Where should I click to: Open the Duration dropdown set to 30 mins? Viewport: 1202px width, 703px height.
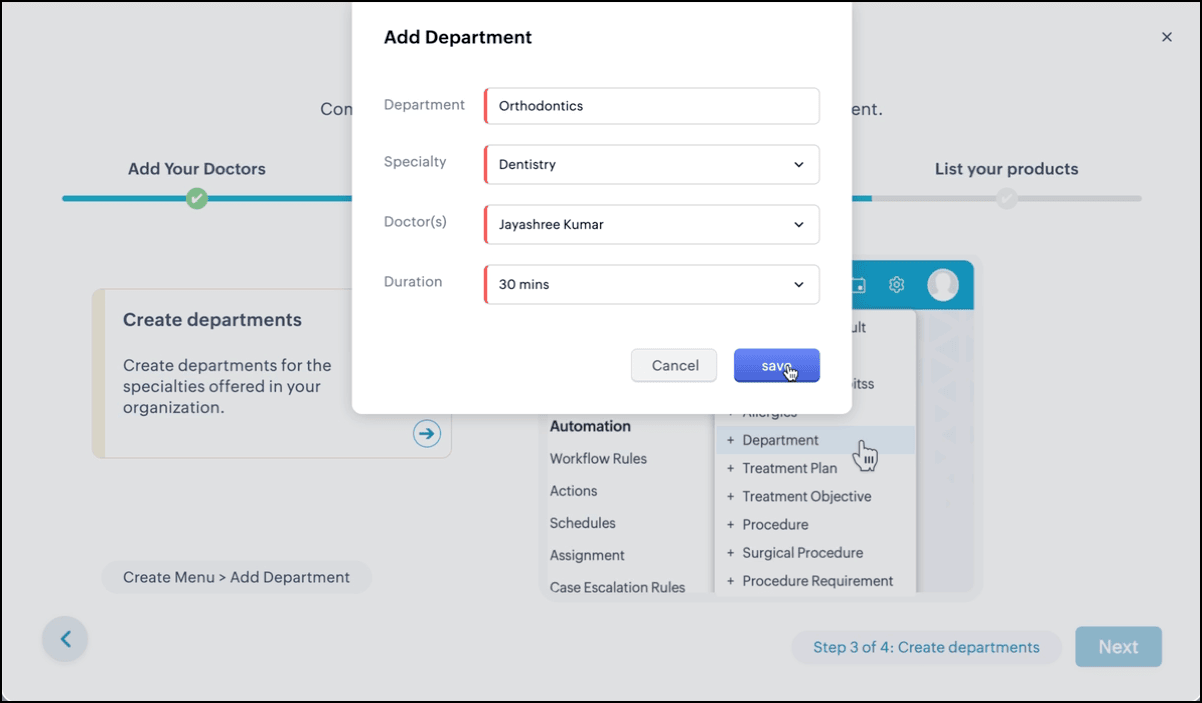click(x=651, y=285)
